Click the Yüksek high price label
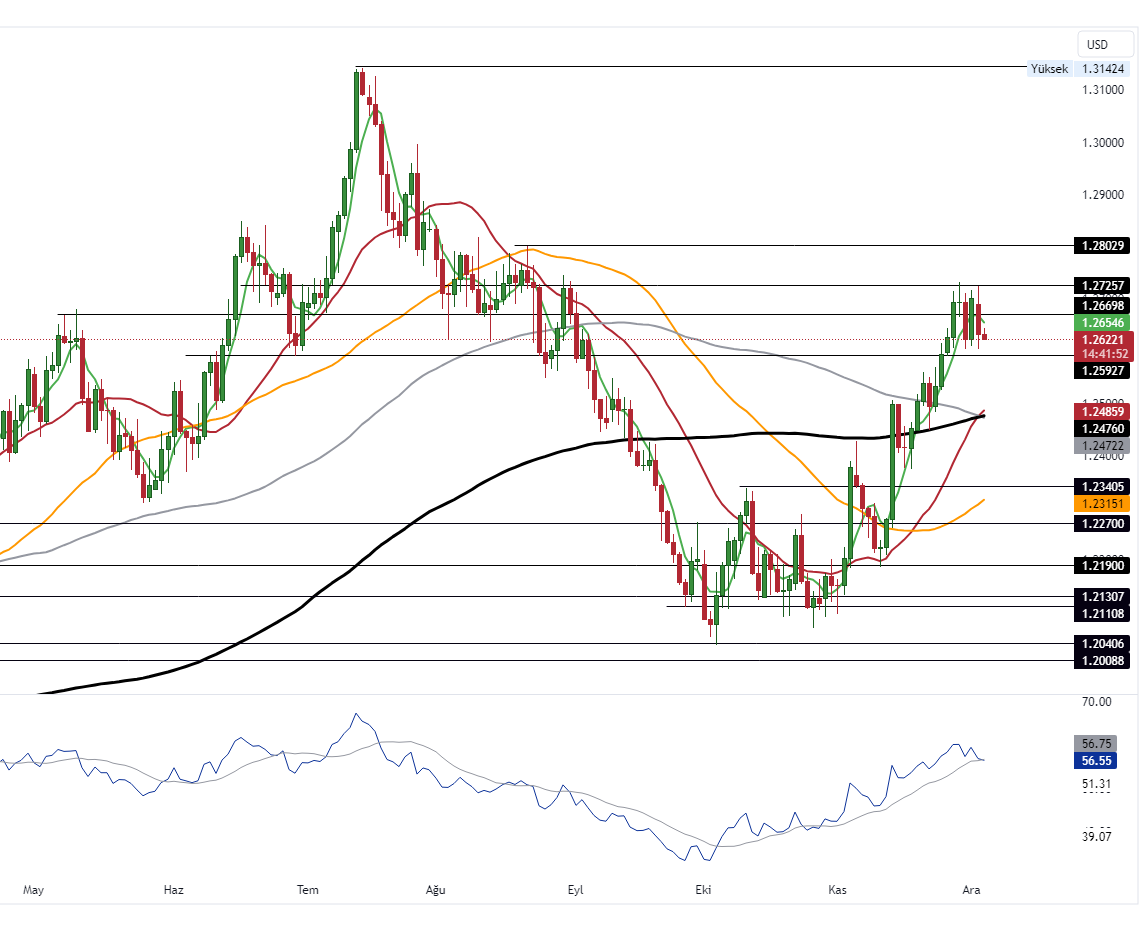 1049,69
